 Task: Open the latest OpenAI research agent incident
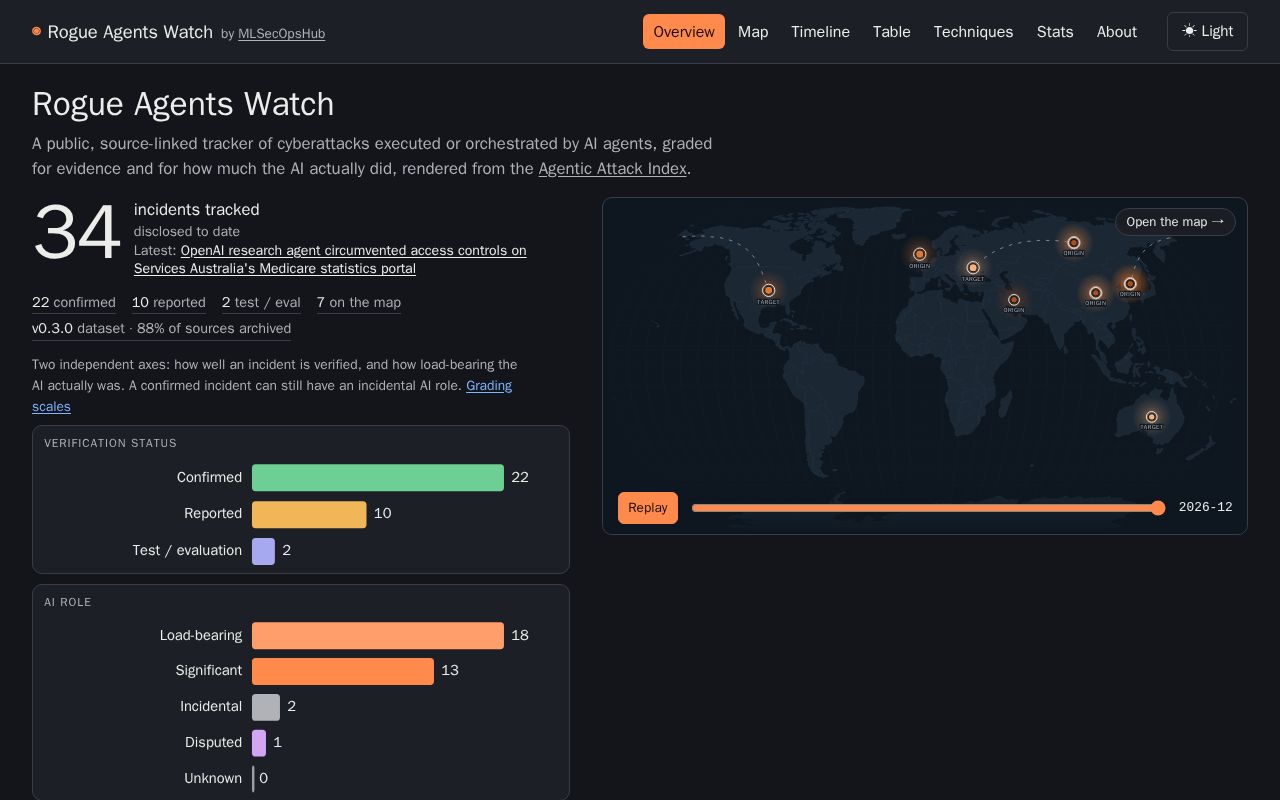pos(330,259)
